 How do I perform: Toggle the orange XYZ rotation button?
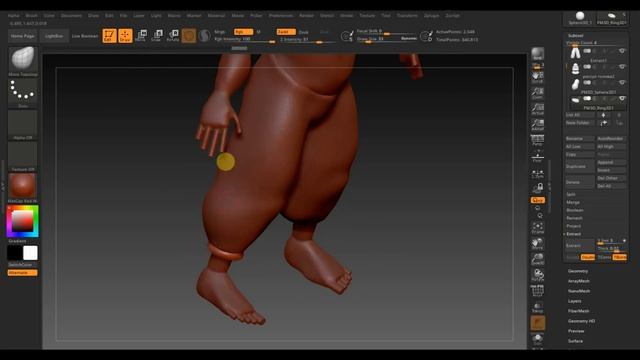point(538,200)
